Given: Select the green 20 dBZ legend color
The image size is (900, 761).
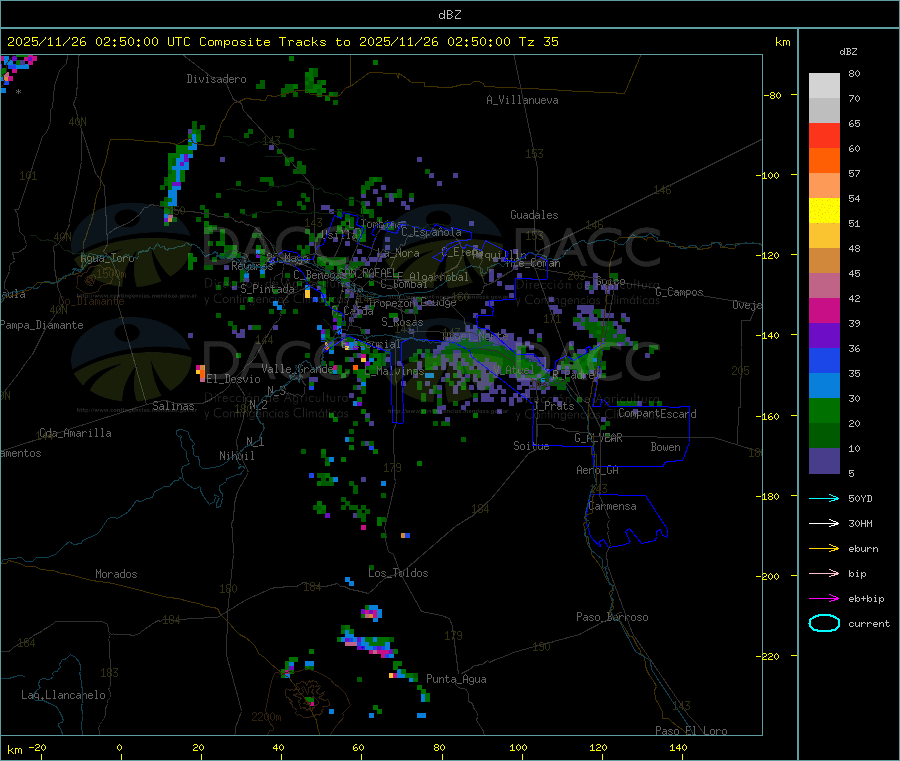Looking at the screenshot, I should coord(824,410).
